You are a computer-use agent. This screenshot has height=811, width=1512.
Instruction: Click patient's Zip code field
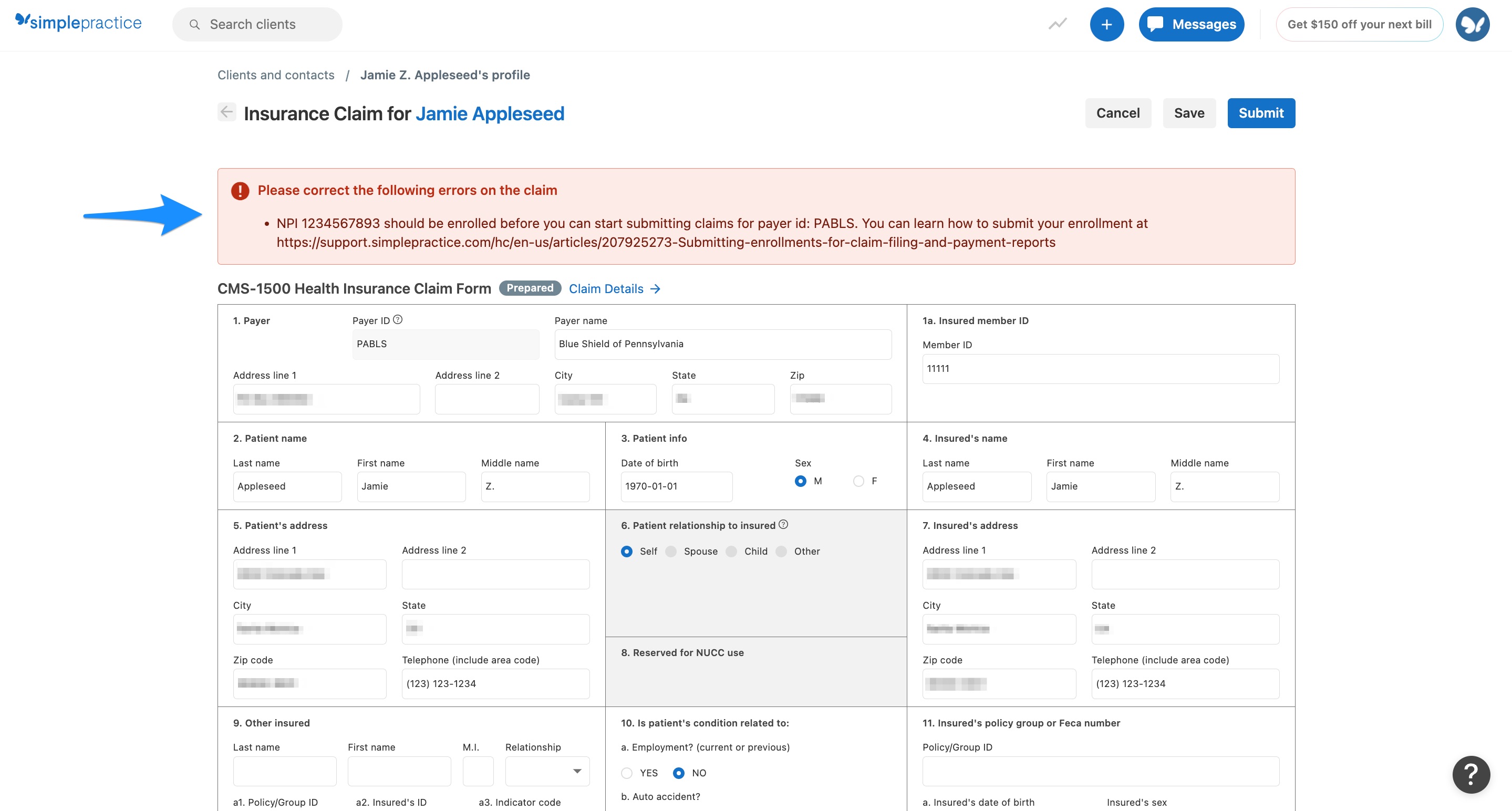pyautogui.click(x=309, y=684)
